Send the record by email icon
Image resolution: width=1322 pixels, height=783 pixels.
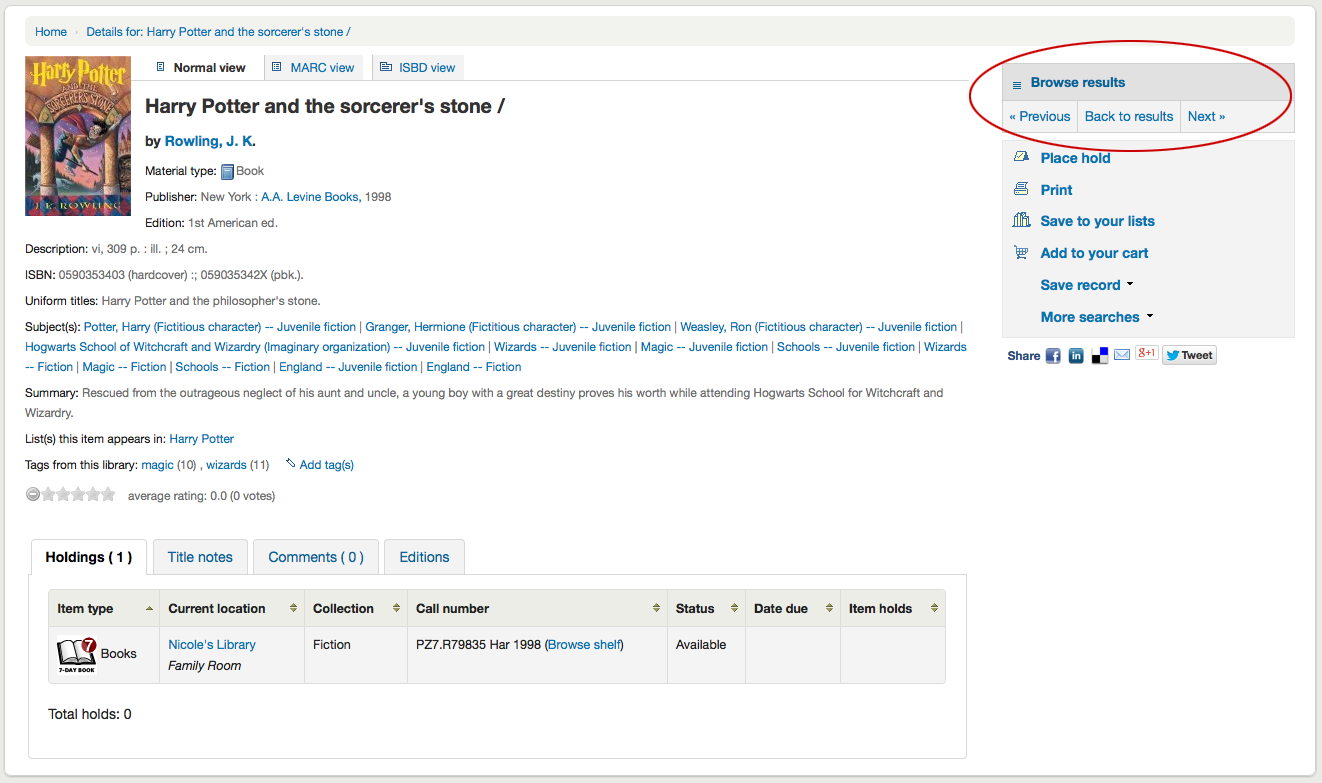point(1122,355)
